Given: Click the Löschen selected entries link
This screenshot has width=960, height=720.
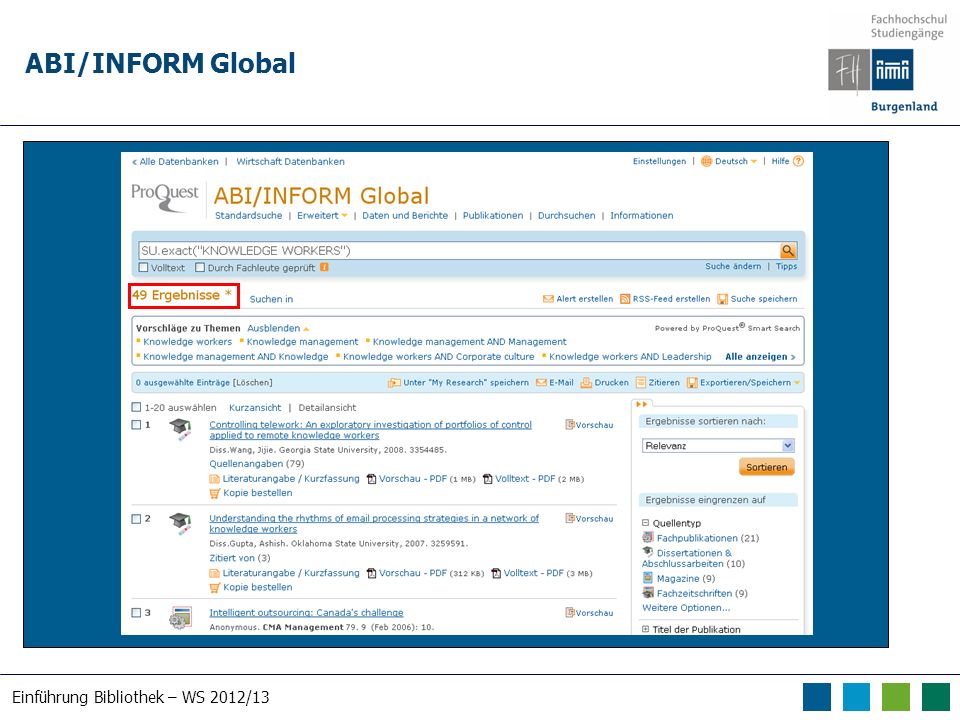Looking at the screenshot, I should click(x=252, y=383).
